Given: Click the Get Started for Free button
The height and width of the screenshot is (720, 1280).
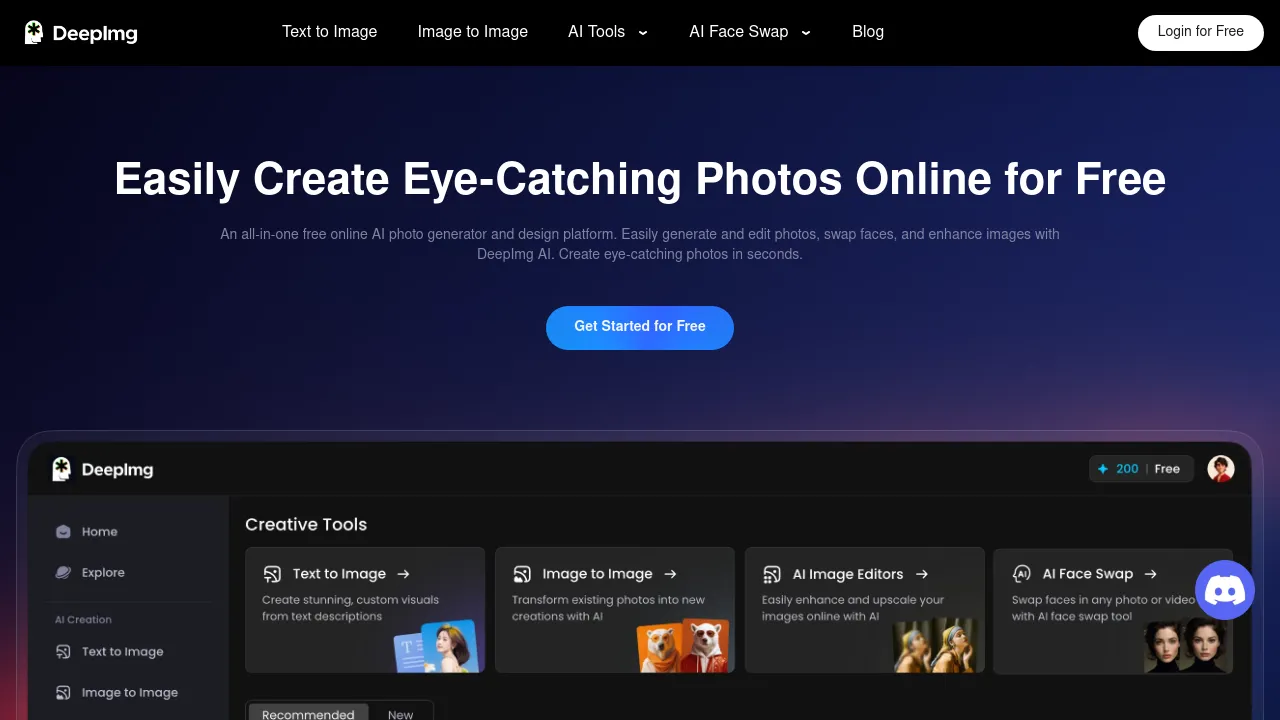Looking at the screenshot, I should (x=640, y=327).
